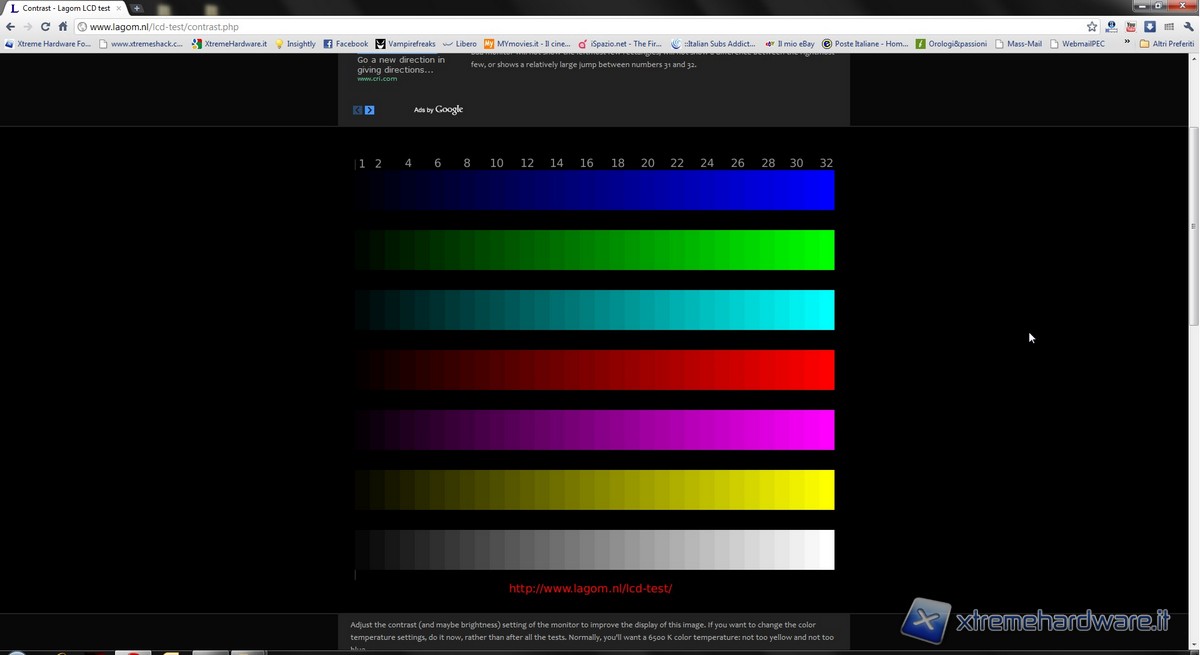Viewport: 1200px width, 655px height.
Task: Go to the browser home page icon
Action: pyautogui.click(x=63, y=27)
